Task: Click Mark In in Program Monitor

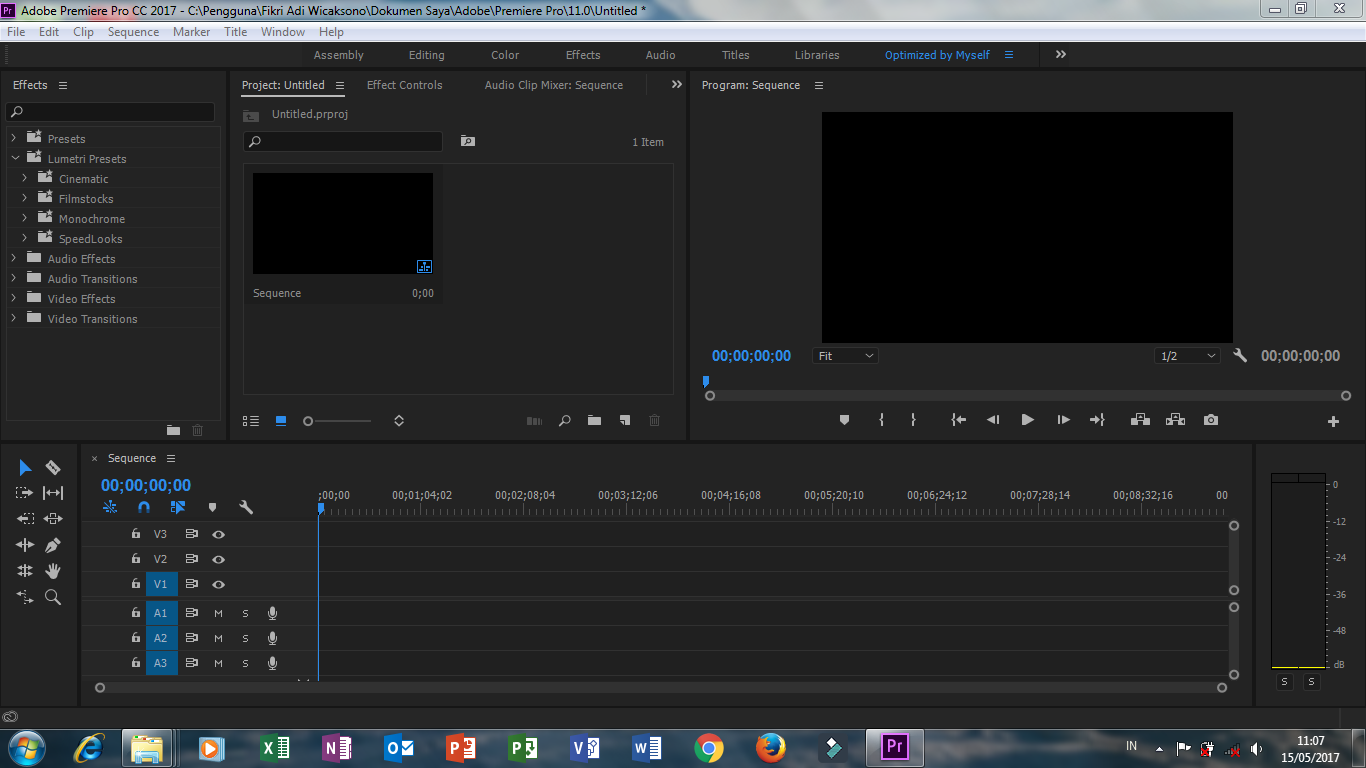Action: 881,420
